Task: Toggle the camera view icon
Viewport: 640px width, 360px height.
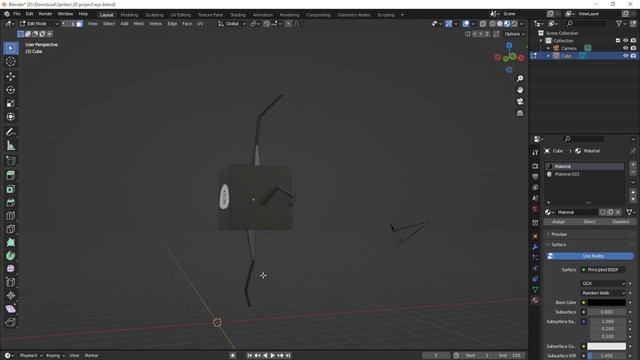Action: [x=520, y=101]
